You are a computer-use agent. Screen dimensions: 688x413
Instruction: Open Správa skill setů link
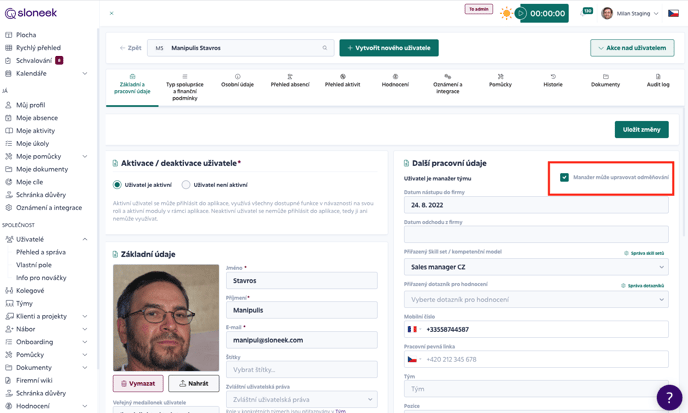point(644,253)
